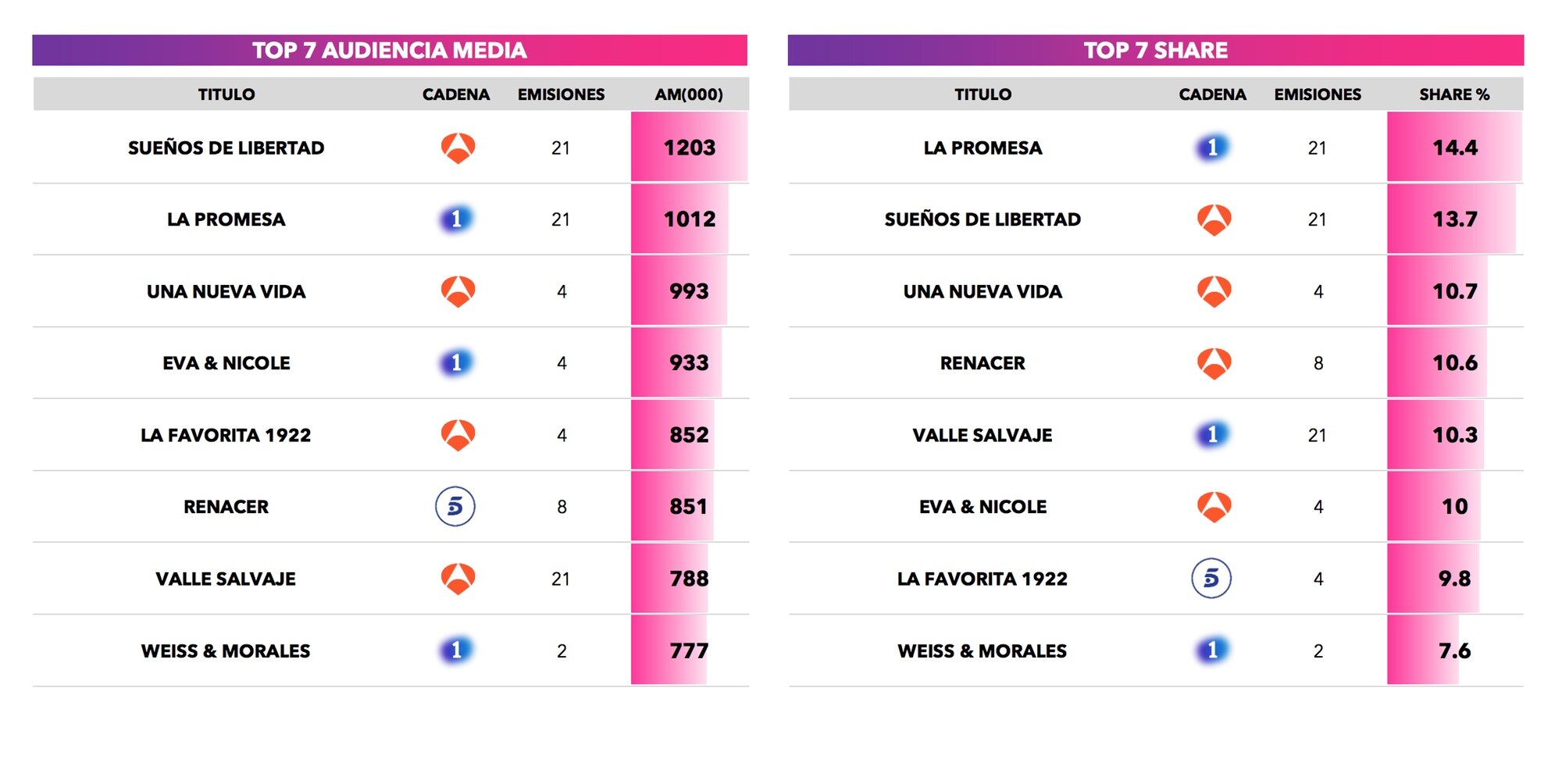Screen dimensions: 1562x784
Task: Select UNA NUEVA VIDA title in audience table
Action: (226, 291)
